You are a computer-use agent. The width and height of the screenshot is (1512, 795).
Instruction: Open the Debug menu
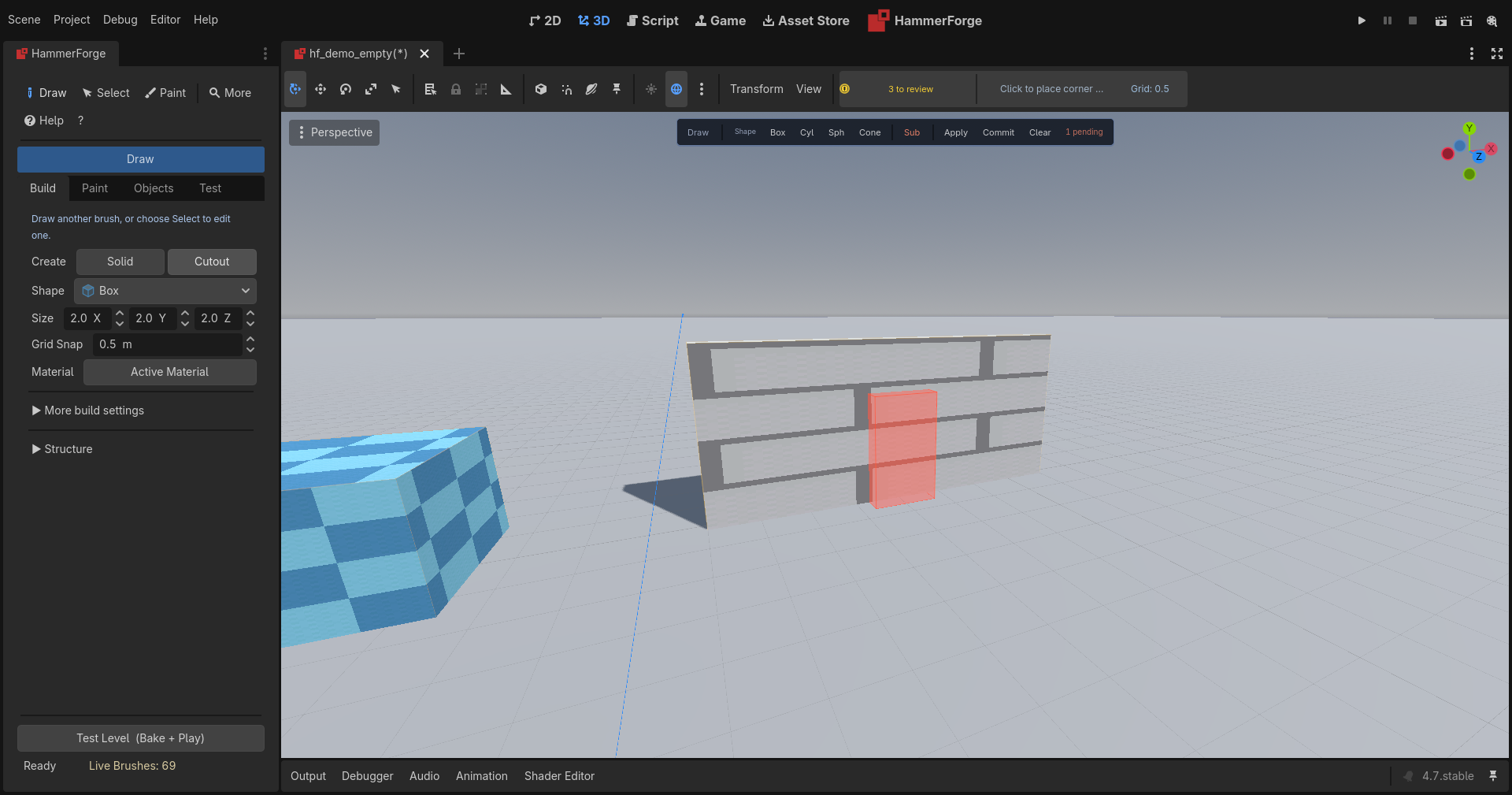point(120,20)
